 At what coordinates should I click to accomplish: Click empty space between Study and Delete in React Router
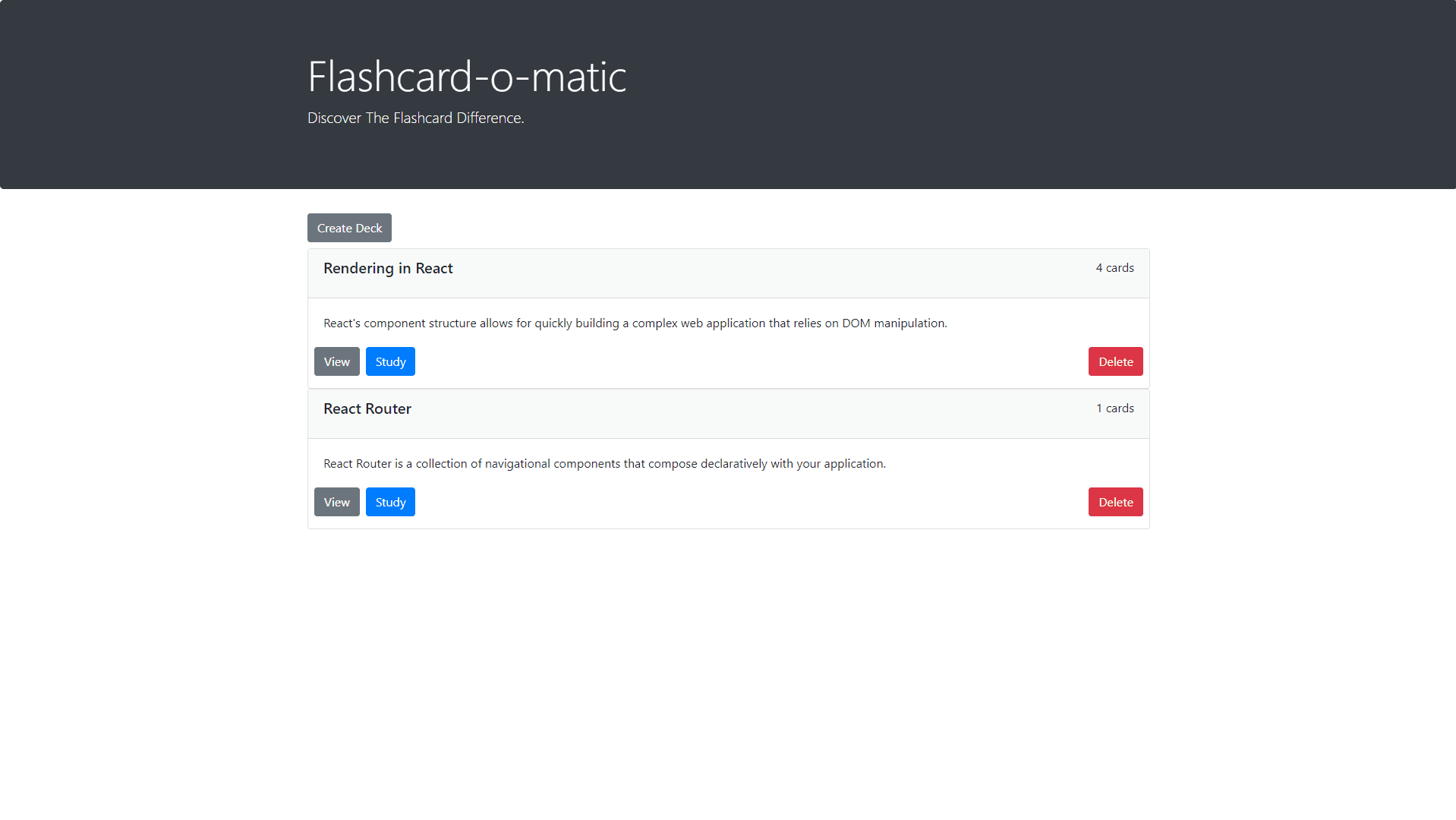752,502
